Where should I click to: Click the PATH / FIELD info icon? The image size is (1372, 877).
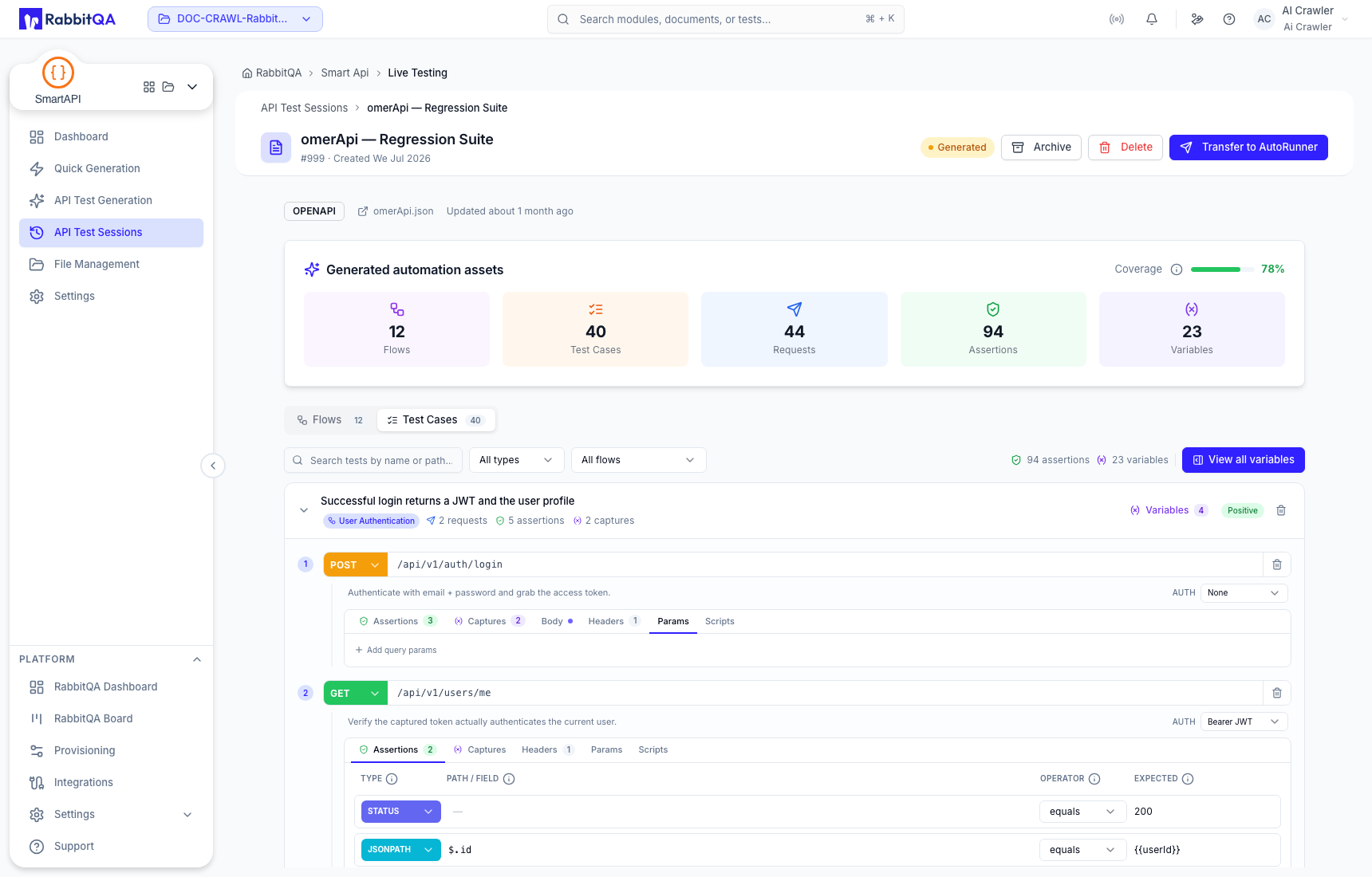pos(509,779)
